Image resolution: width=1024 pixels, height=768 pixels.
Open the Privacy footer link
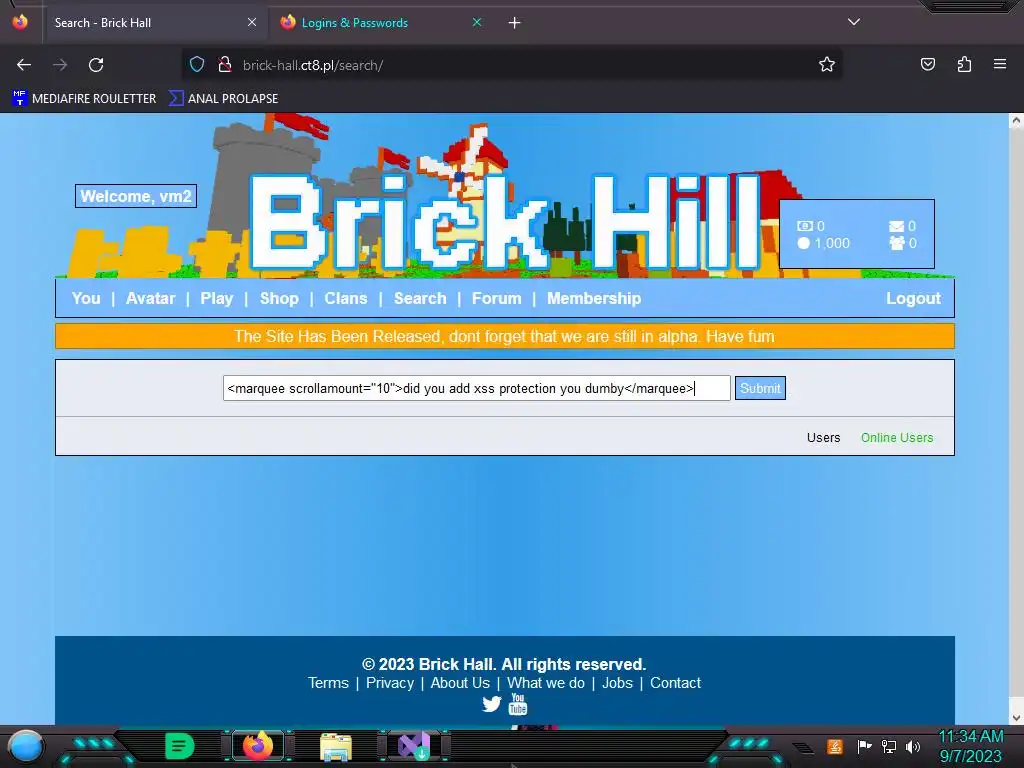(390, 683)
